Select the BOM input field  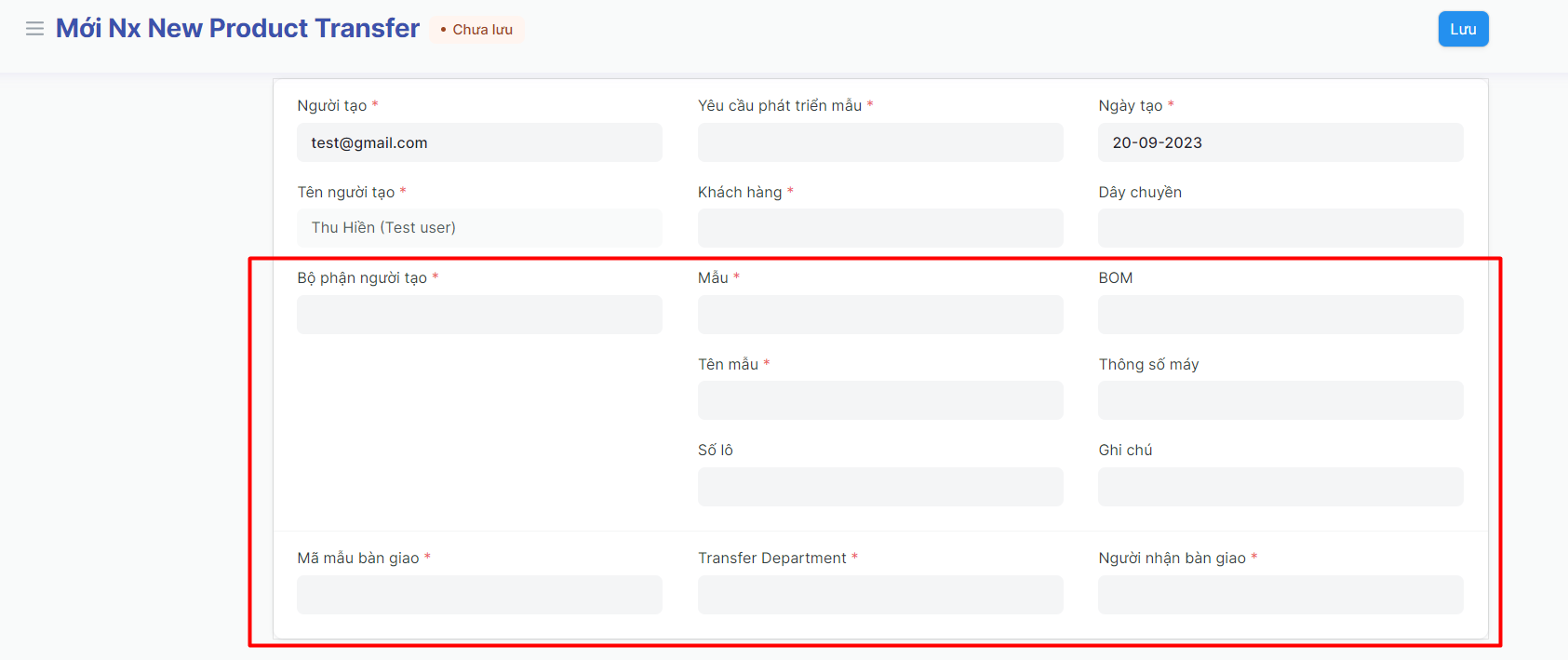[x=1280, y=315]
